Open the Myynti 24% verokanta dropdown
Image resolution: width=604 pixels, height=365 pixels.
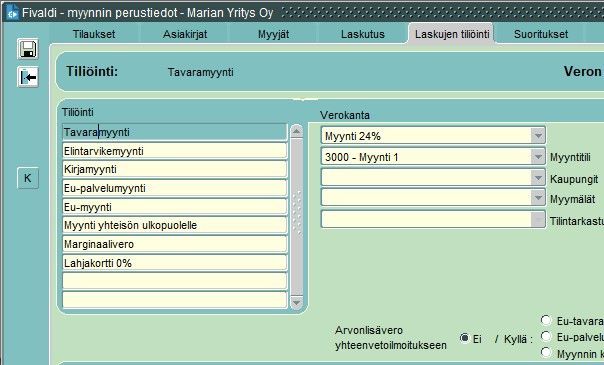click(x=538, y=136)
